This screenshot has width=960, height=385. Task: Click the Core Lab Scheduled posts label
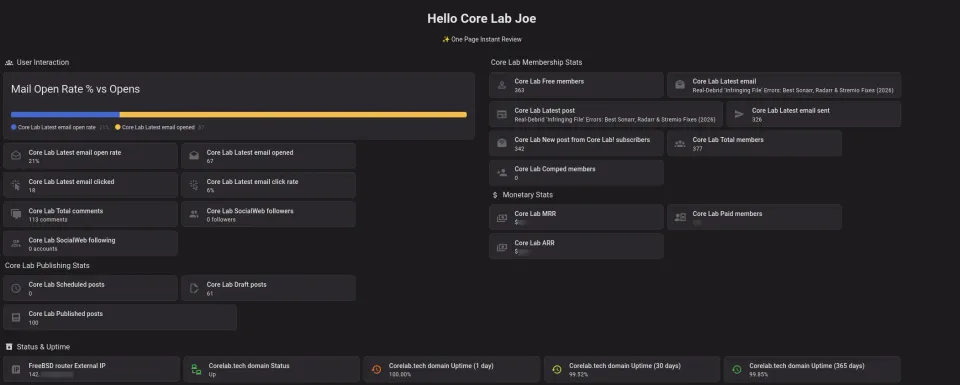(66, 285)
